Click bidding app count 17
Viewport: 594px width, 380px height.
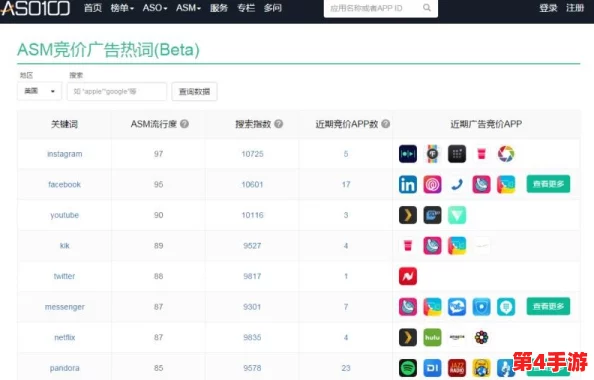pos(346,185)
